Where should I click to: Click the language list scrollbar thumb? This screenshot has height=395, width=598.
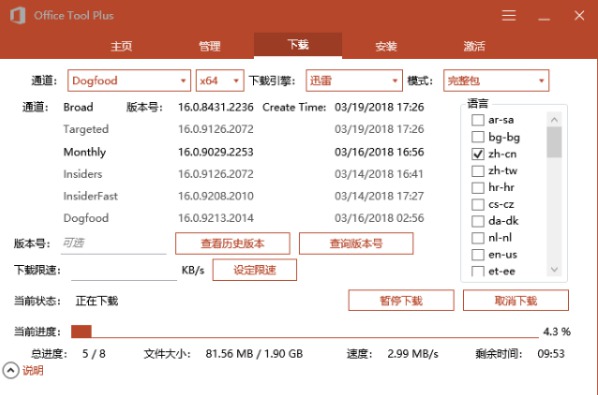(554, 142)
